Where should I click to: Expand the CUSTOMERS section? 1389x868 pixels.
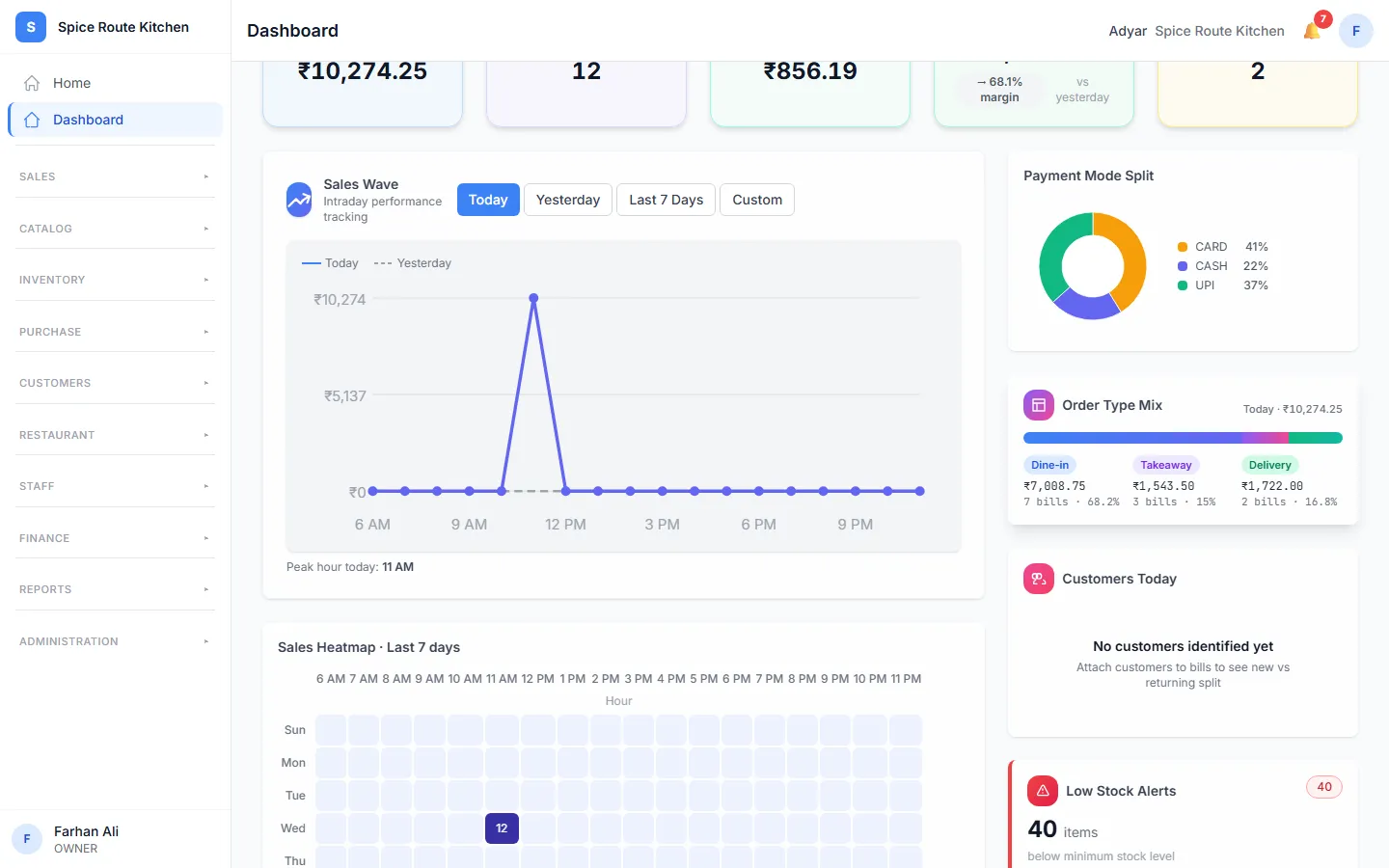coord(115,383)
